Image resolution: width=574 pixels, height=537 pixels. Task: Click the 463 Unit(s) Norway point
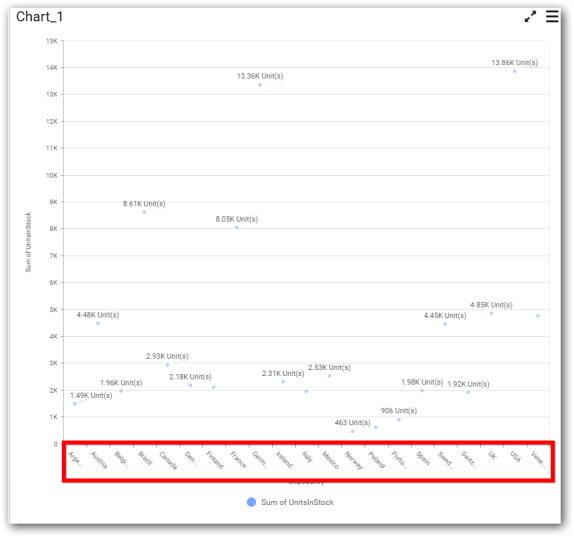coord(353,431)
